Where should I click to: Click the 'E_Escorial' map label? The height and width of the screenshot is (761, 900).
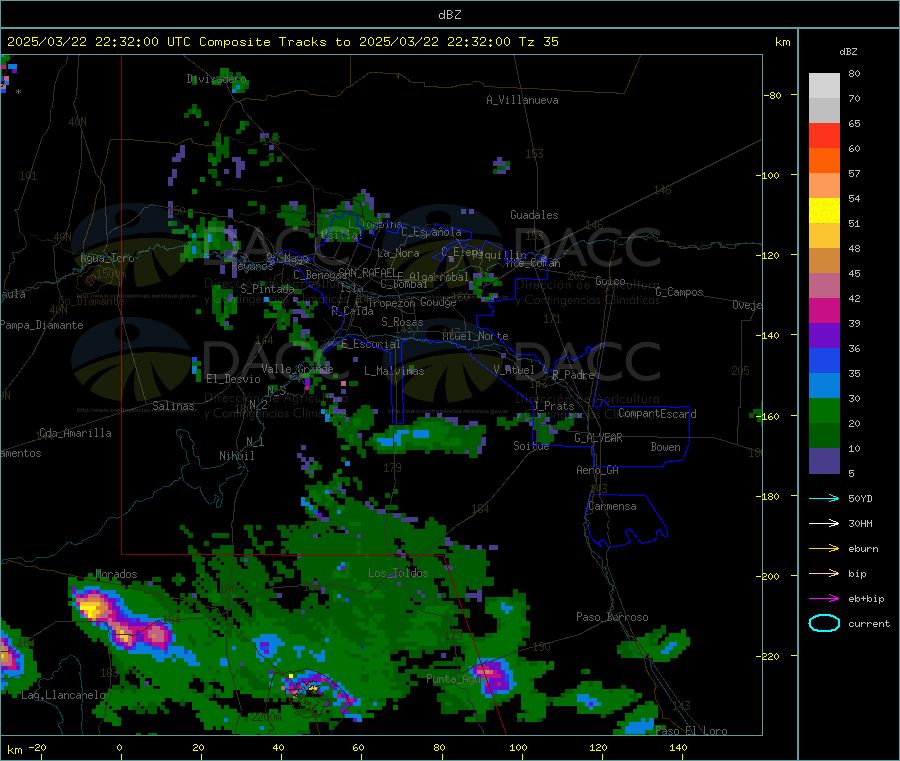pos(371,344)
